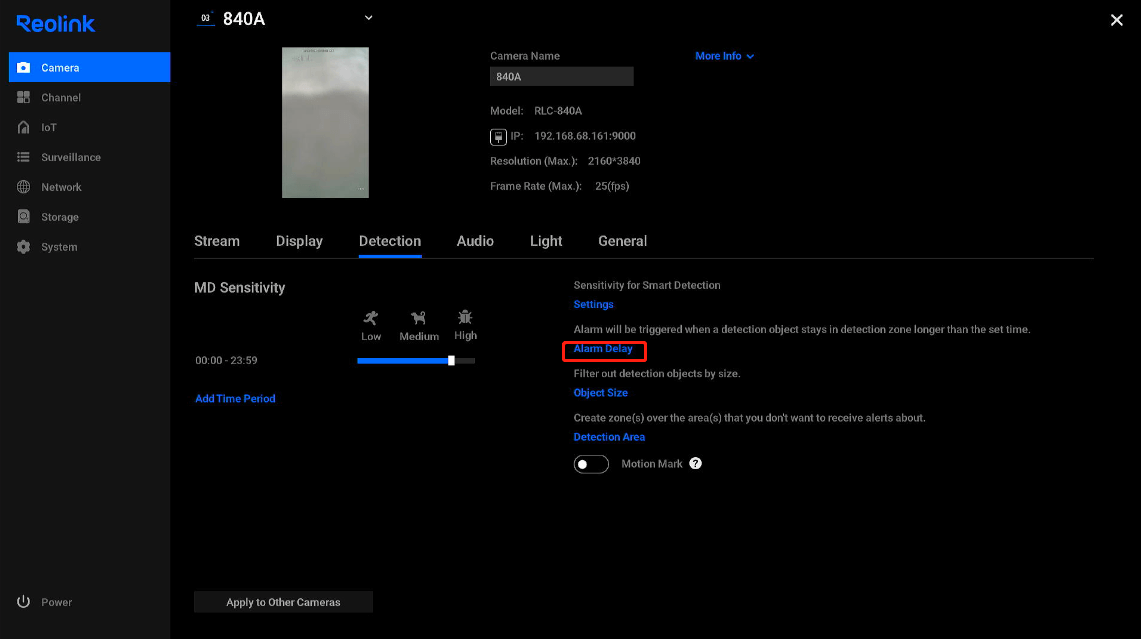Click the Power label
The width and height of the screenshot is (1141, 639).
pos(57,602)
